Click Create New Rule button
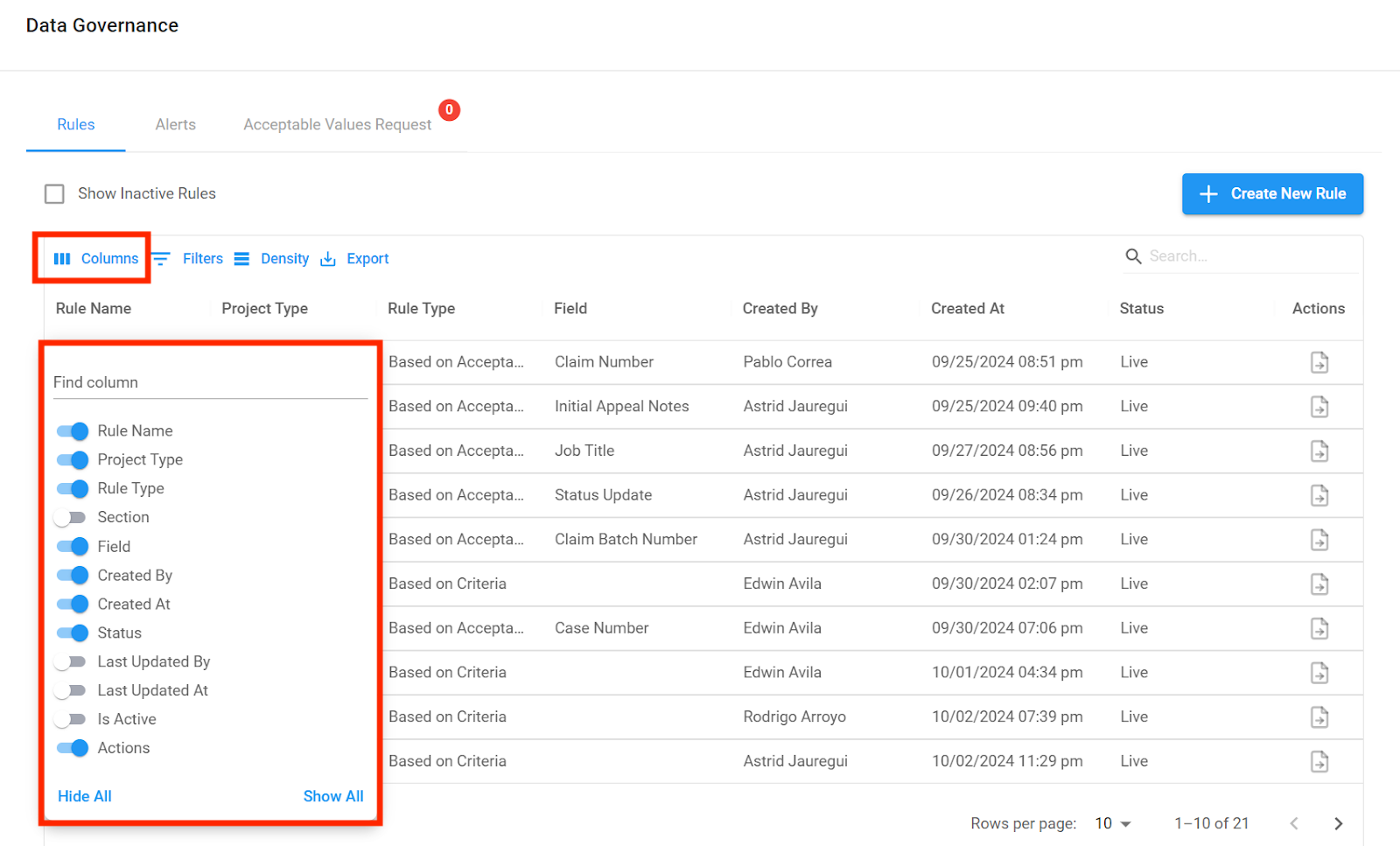The height and width of the screenshot is (846, 1400). point(1272,194)
